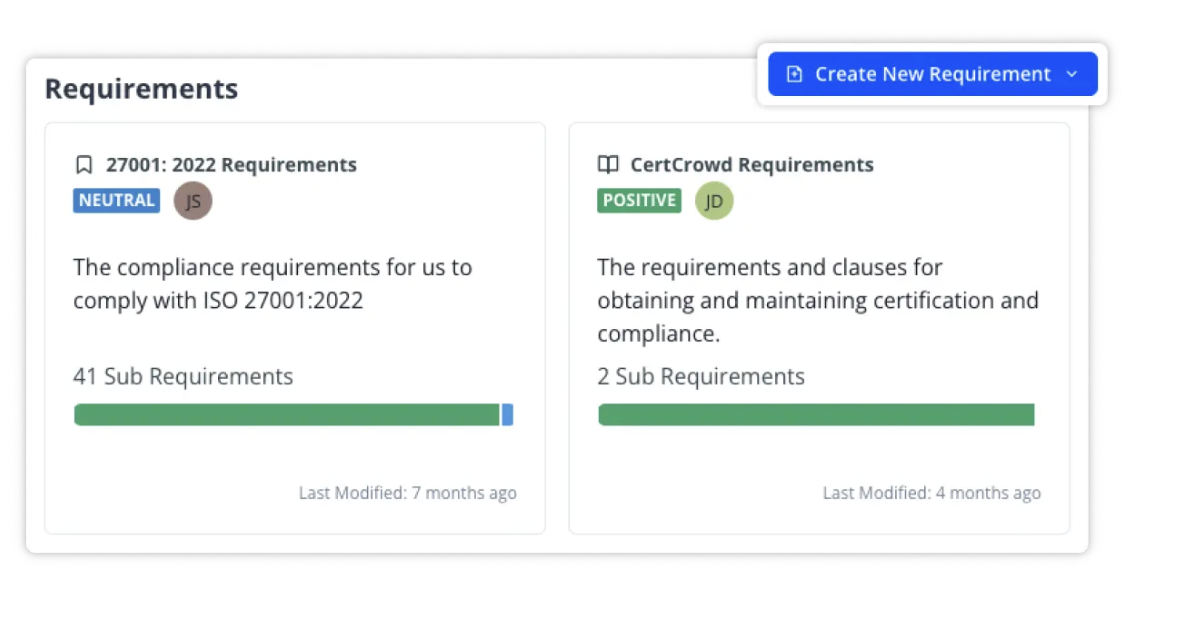Click the Create New Requirement button
Screen dimensions: 1184x624
pyautogui.click(x=931, y=74)
